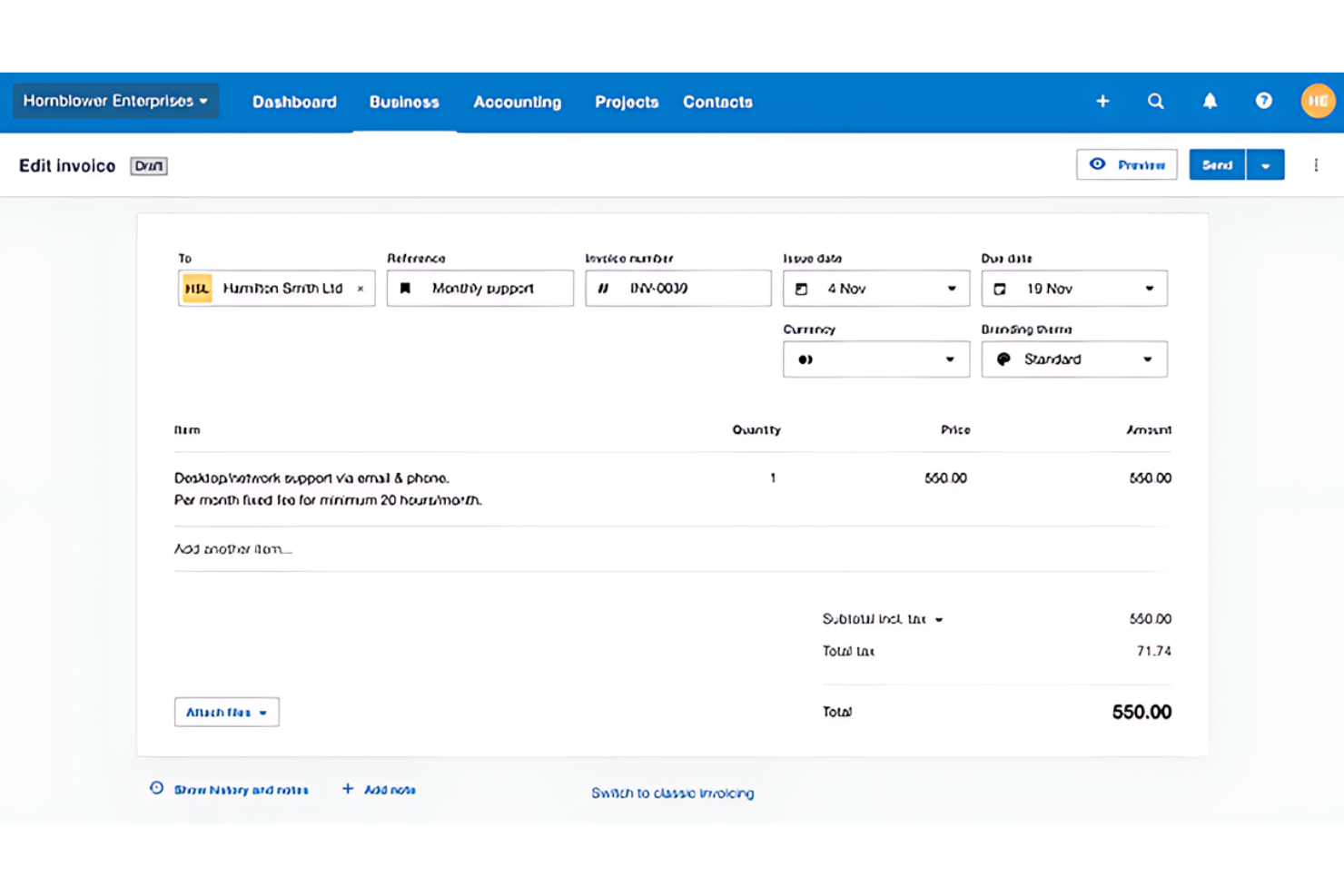Open the Accounting menu
Viewport: 1344px width, 896px height.
[517, 102]
